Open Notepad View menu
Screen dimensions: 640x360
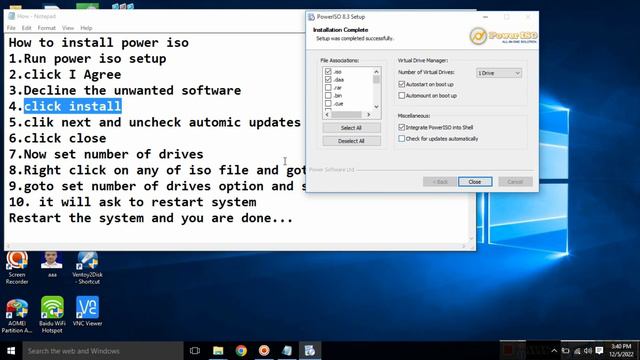[x=68, y=28]
